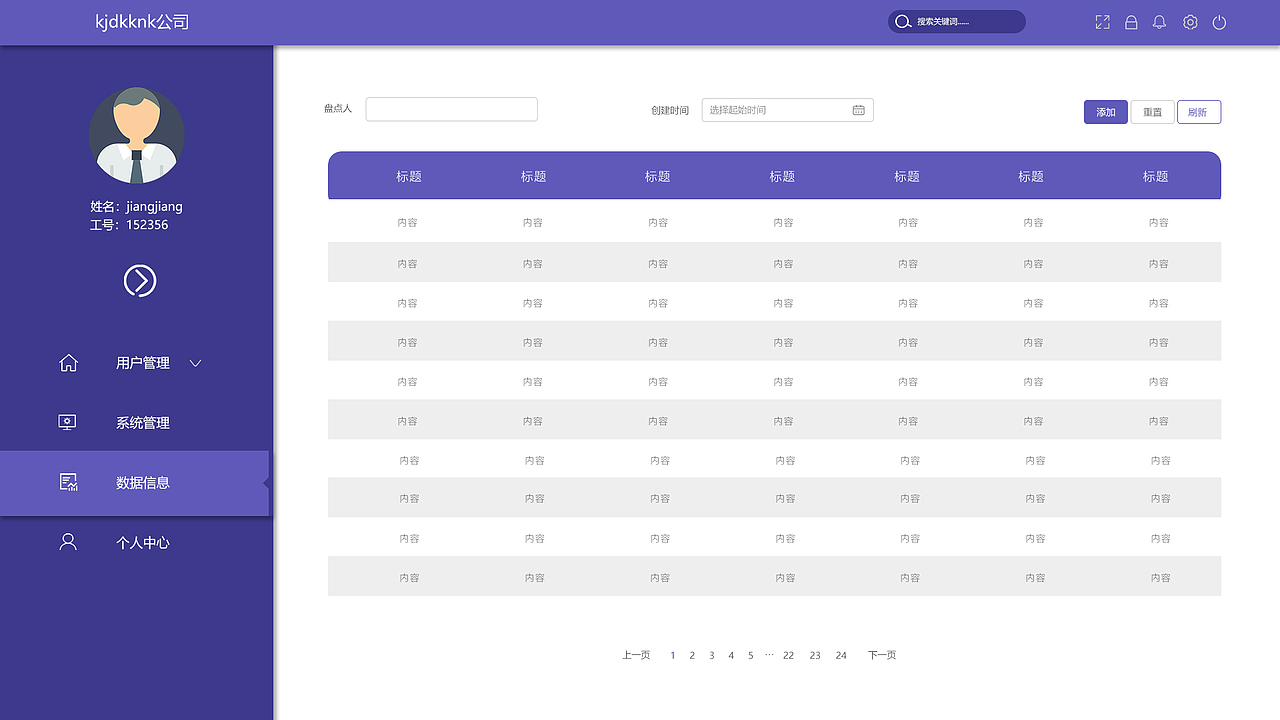Viewport: 1280px width, 720px height.
Task: Open the 选择起始时间 date picker field
Action: pos(788,110)
